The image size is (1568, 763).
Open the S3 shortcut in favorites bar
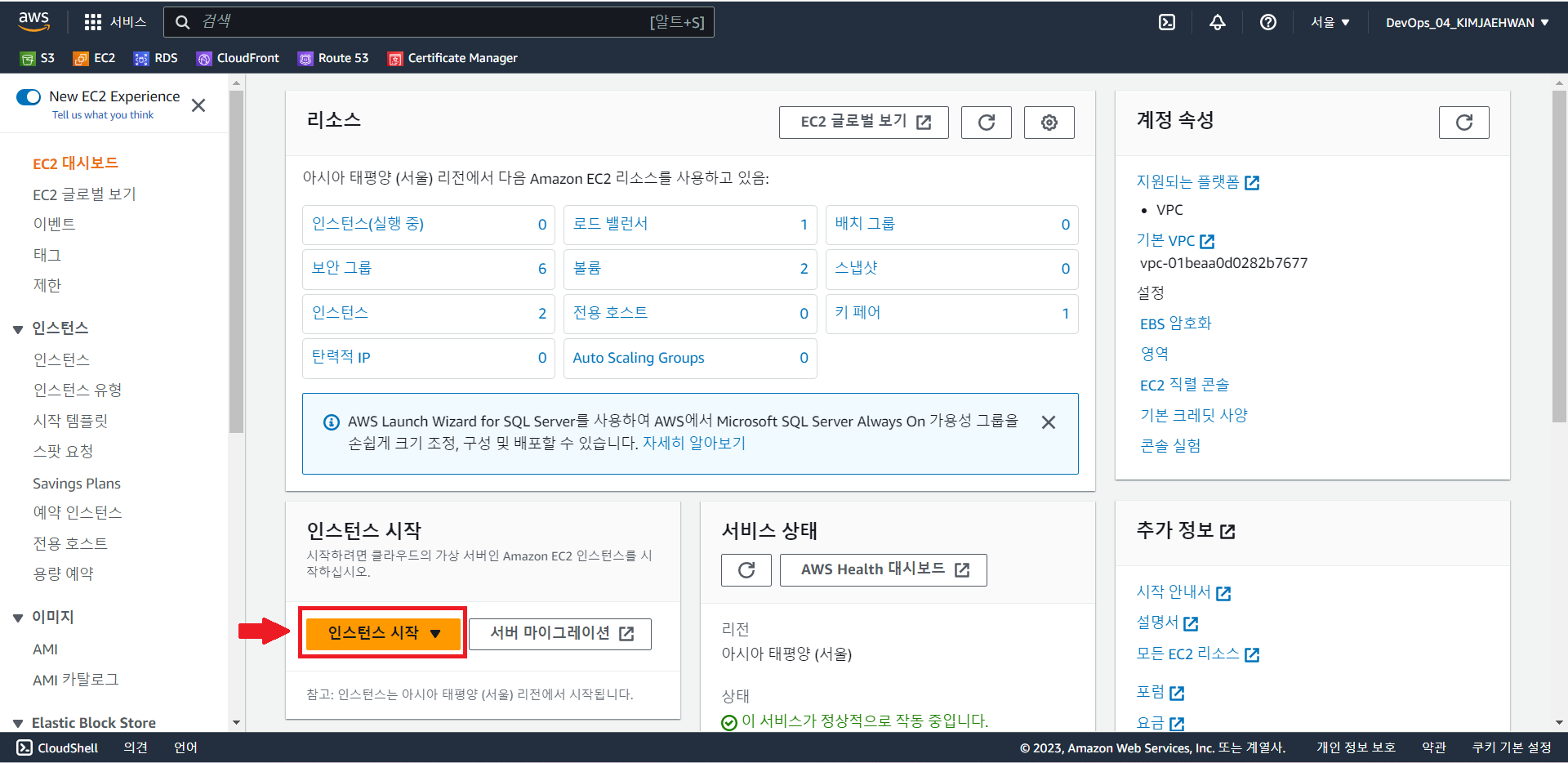coord(38,58)
